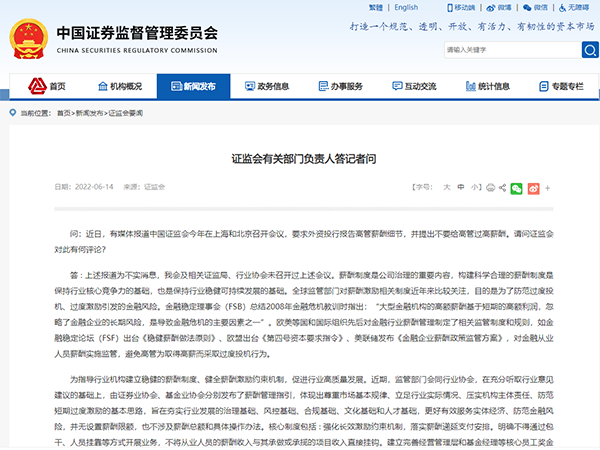Click 新闻发布 in the breadcrumb path
The width and height of the screenshot is (600, 450).
pyautogui.click(x=88, y=113)
